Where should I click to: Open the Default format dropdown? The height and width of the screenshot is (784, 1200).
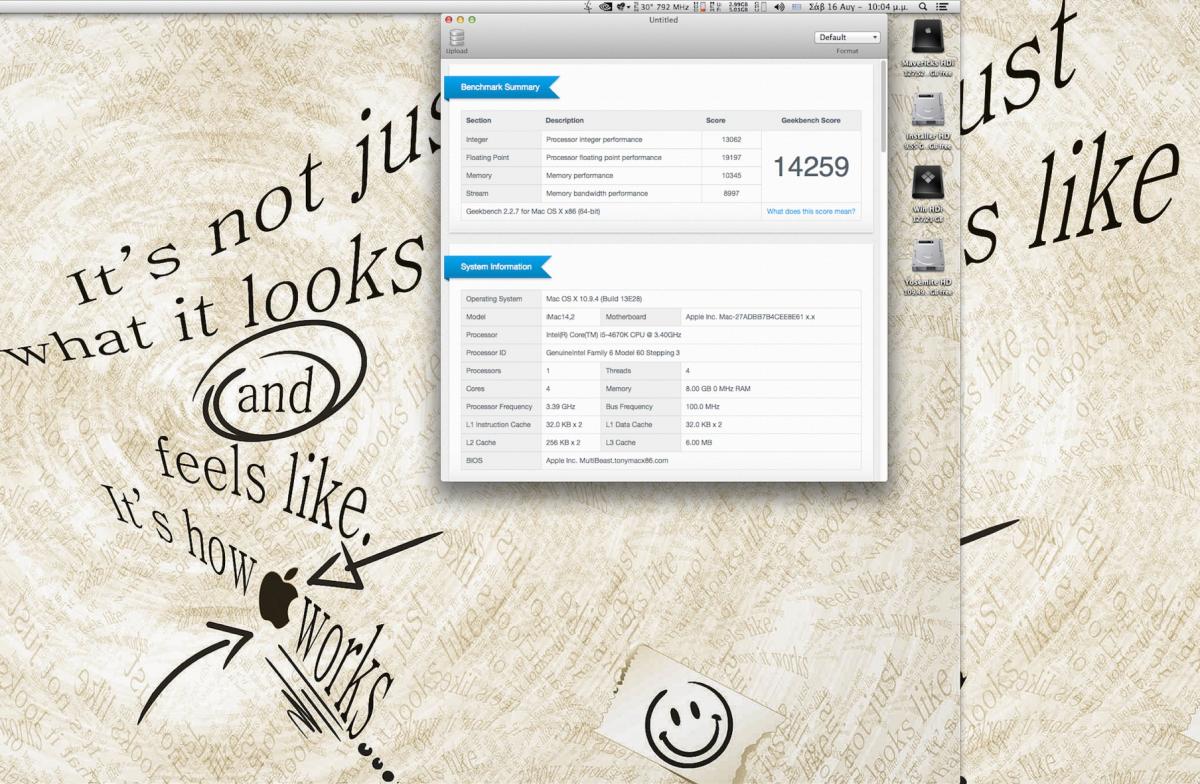point(847,37)
